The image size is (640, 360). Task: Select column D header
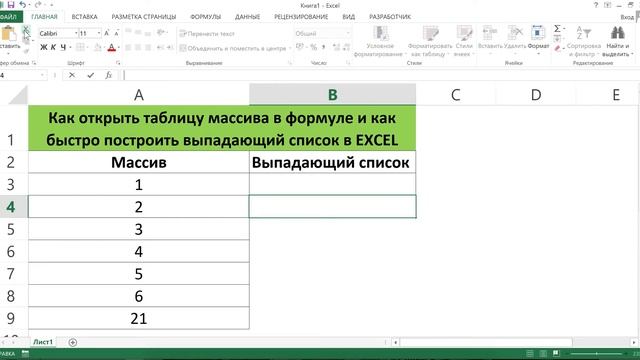coord(536,95)
